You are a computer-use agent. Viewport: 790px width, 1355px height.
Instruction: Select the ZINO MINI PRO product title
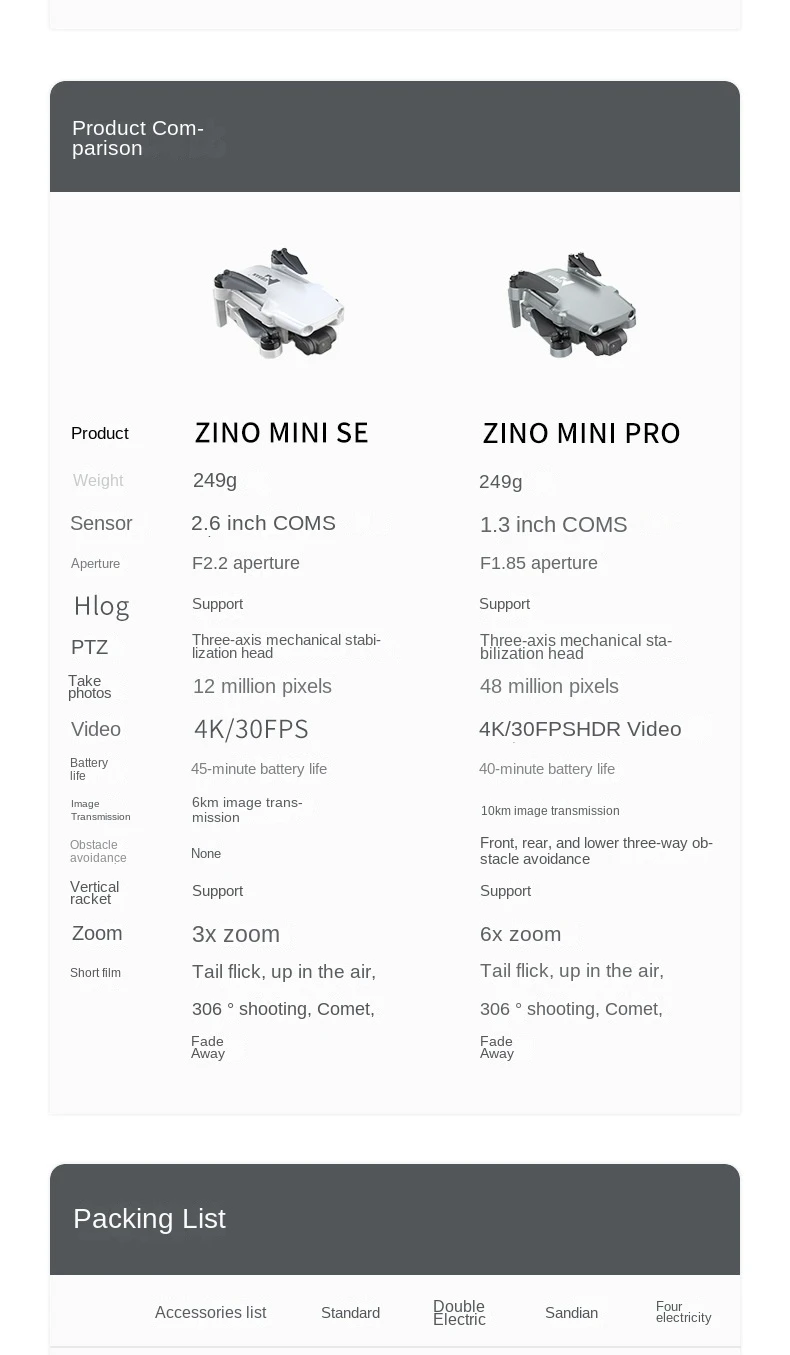coord(581,433)
